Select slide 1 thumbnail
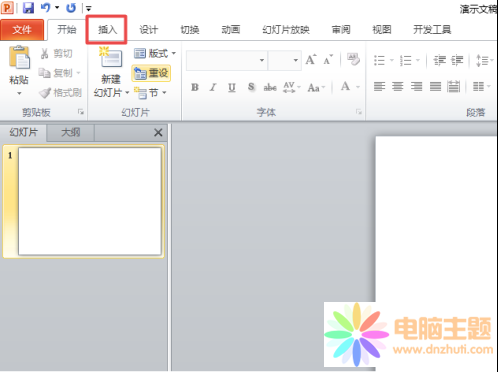The height and width of the screenshot is (372, 498). tap(90, 201)
